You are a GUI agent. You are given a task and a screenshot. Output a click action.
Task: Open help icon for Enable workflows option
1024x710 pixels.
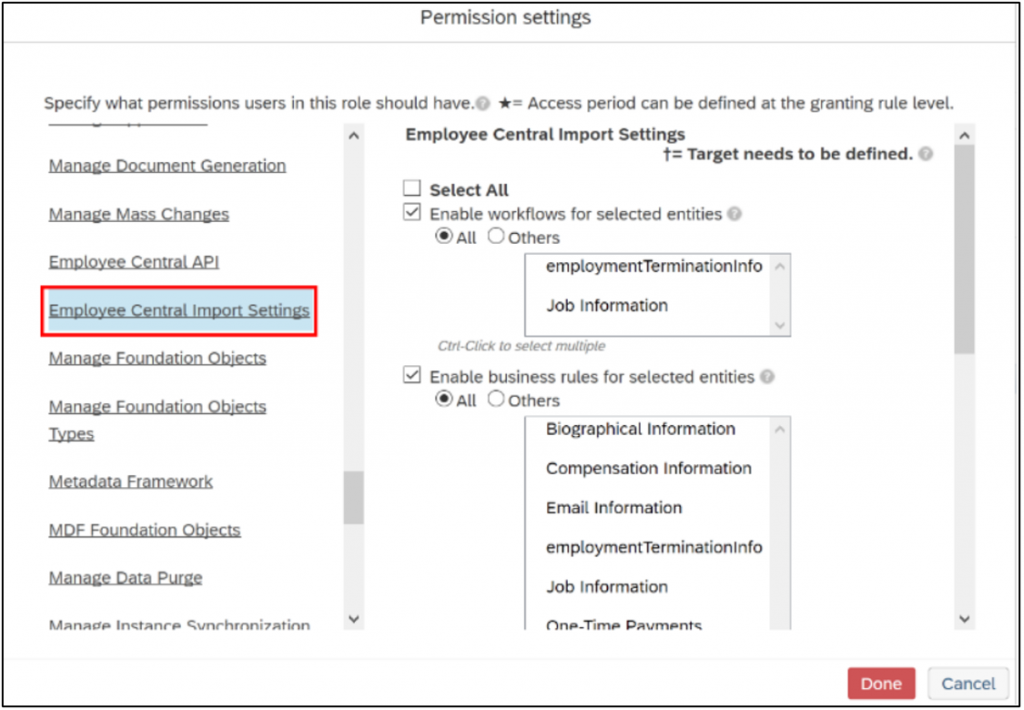(x=735, y=214)
